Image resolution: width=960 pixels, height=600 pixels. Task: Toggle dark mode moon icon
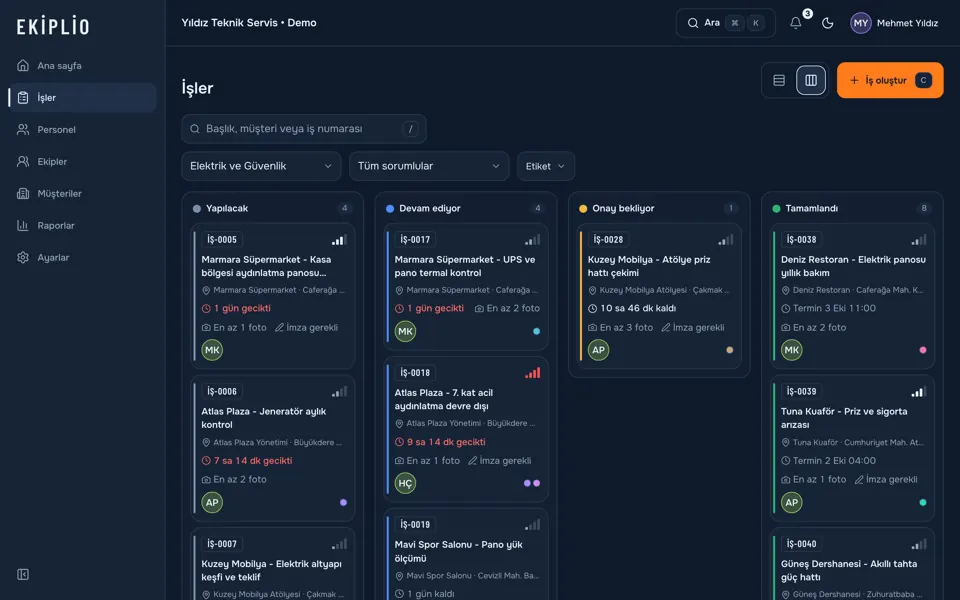827,23
